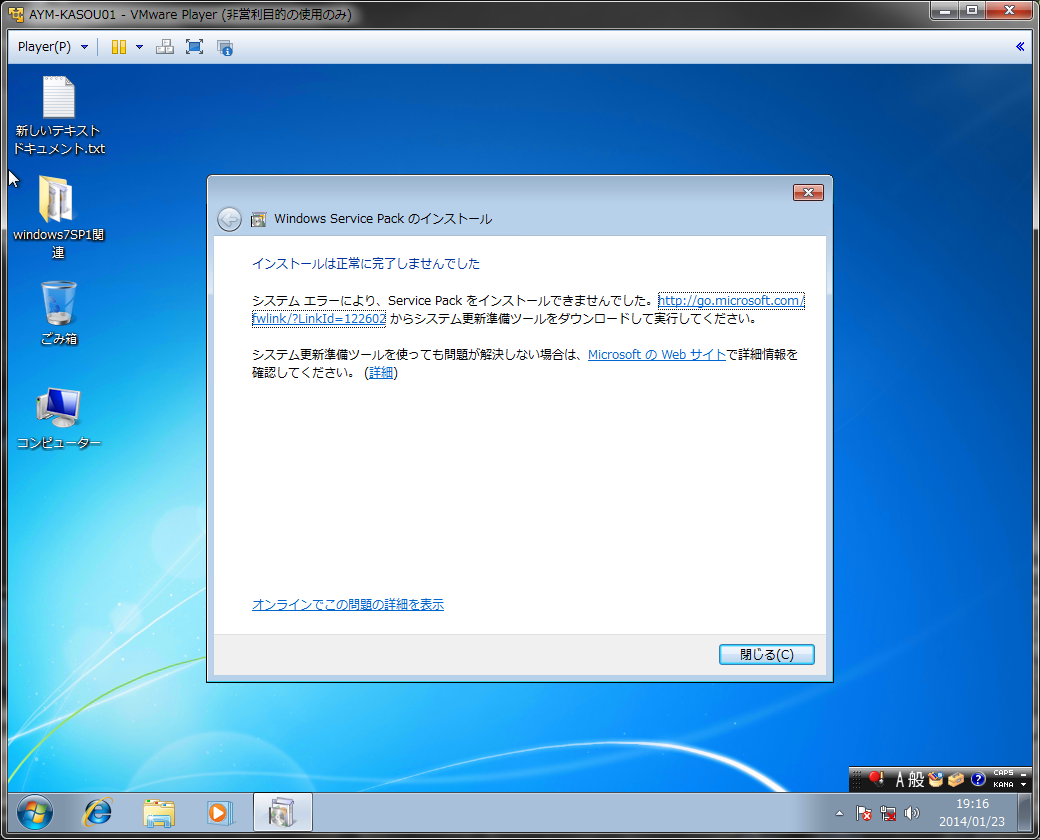This screenshot has height=840, width=1040.
Task: Minimize the language bar with its dash
Action: click(x=1023, y=774)
